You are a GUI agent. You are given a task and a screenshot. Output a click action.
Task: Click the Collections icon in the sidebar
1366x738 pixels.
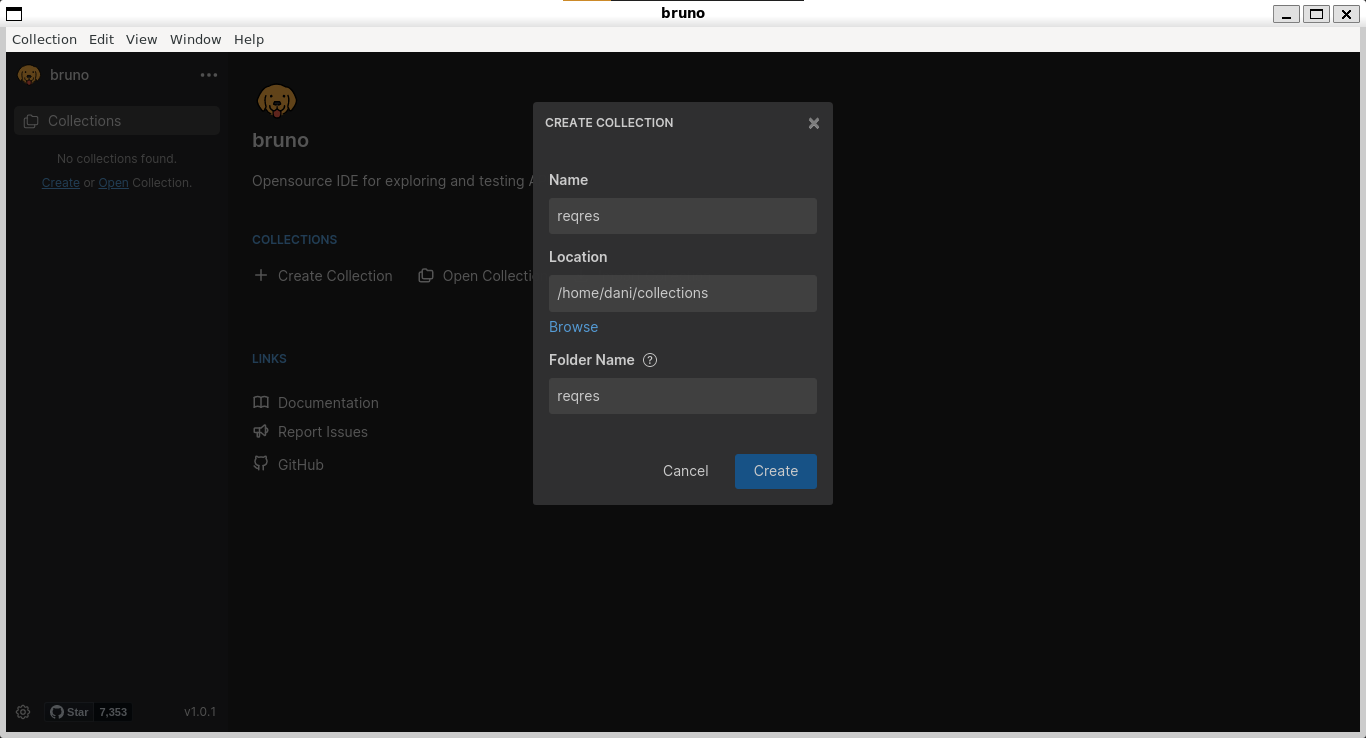click(30, 120)
